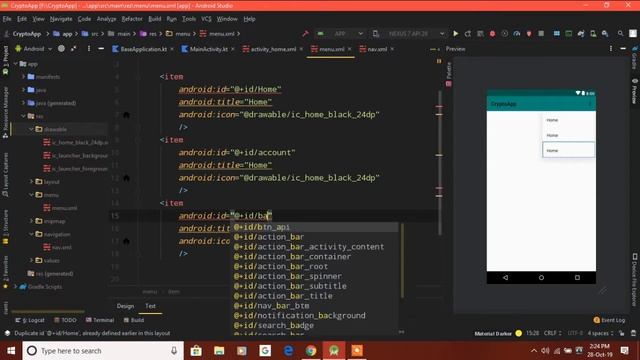The image size is (640, 360).
Task: Open Microsoft Edge from the taskbar
Action: (288, 351)
